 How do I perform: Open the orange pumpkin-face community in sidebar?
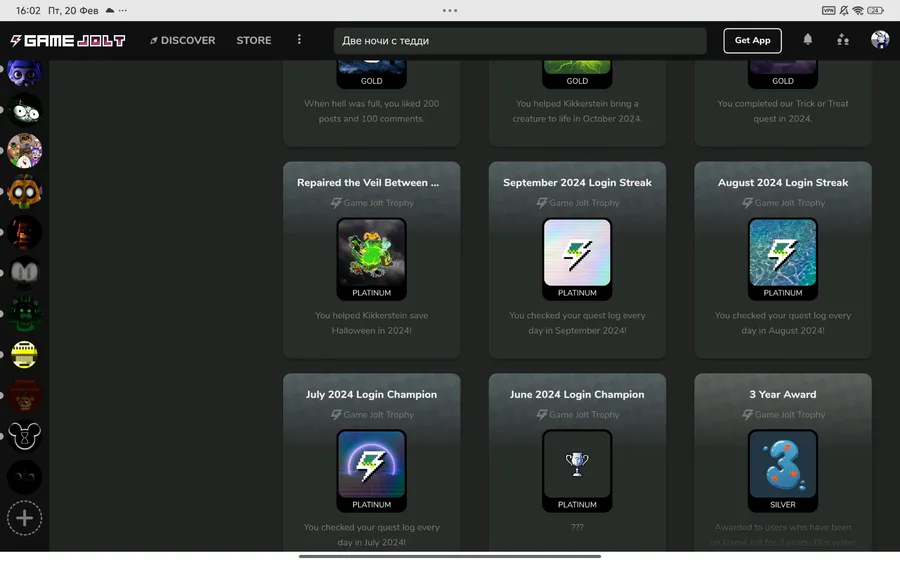tap(24, 192)
